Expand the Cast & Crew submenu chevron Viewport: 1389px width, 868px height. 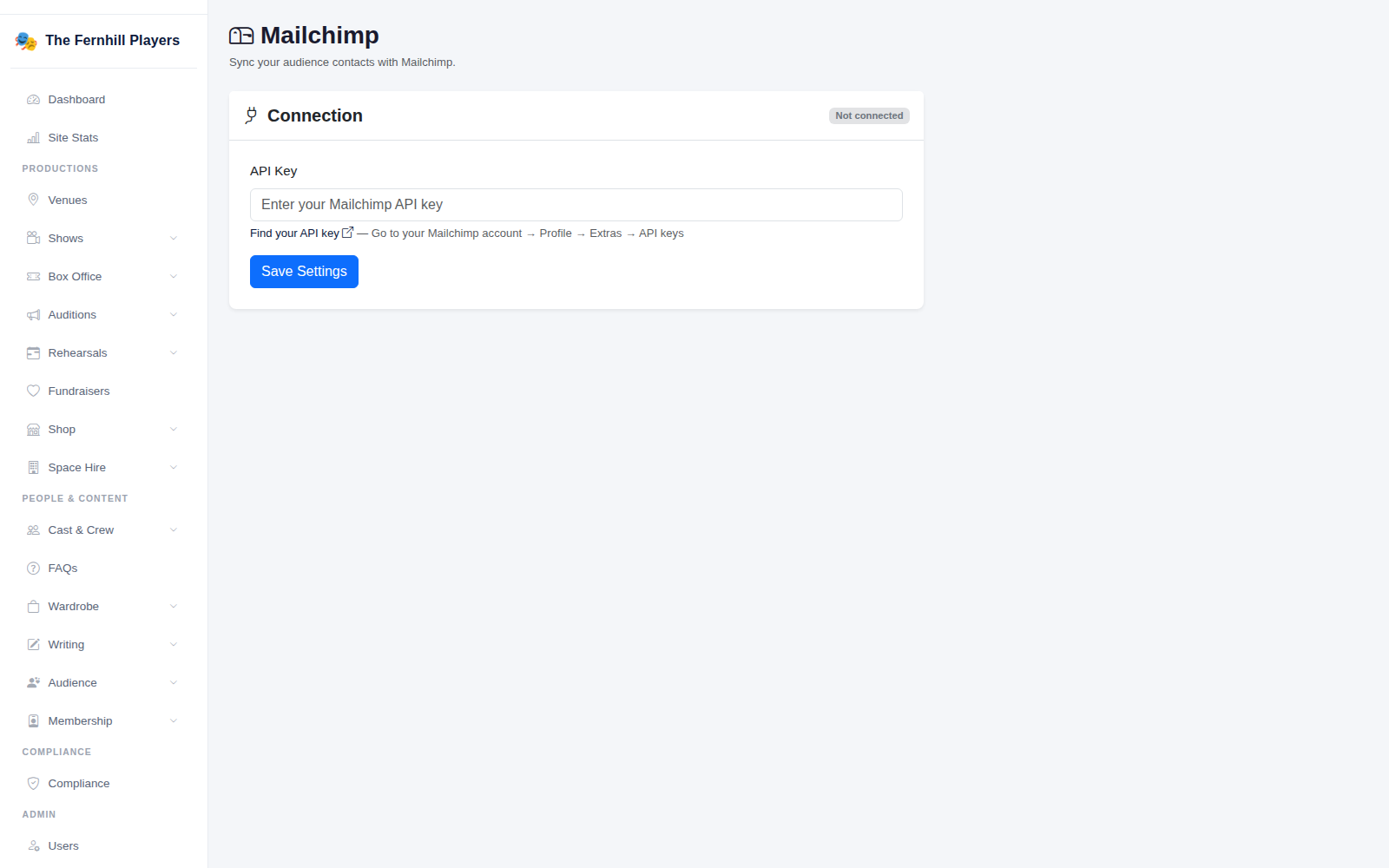[x=174, y=530]
